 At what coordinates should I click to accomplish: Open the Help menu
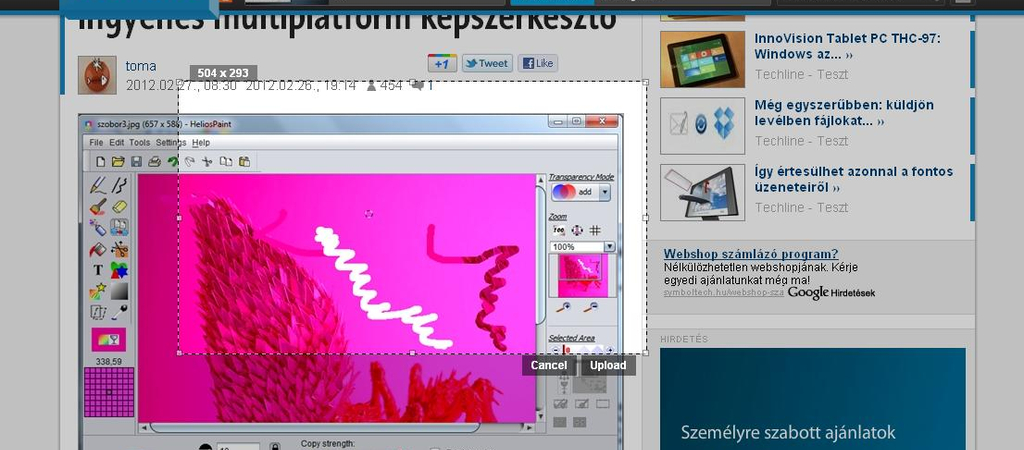(x=201, y=142)
